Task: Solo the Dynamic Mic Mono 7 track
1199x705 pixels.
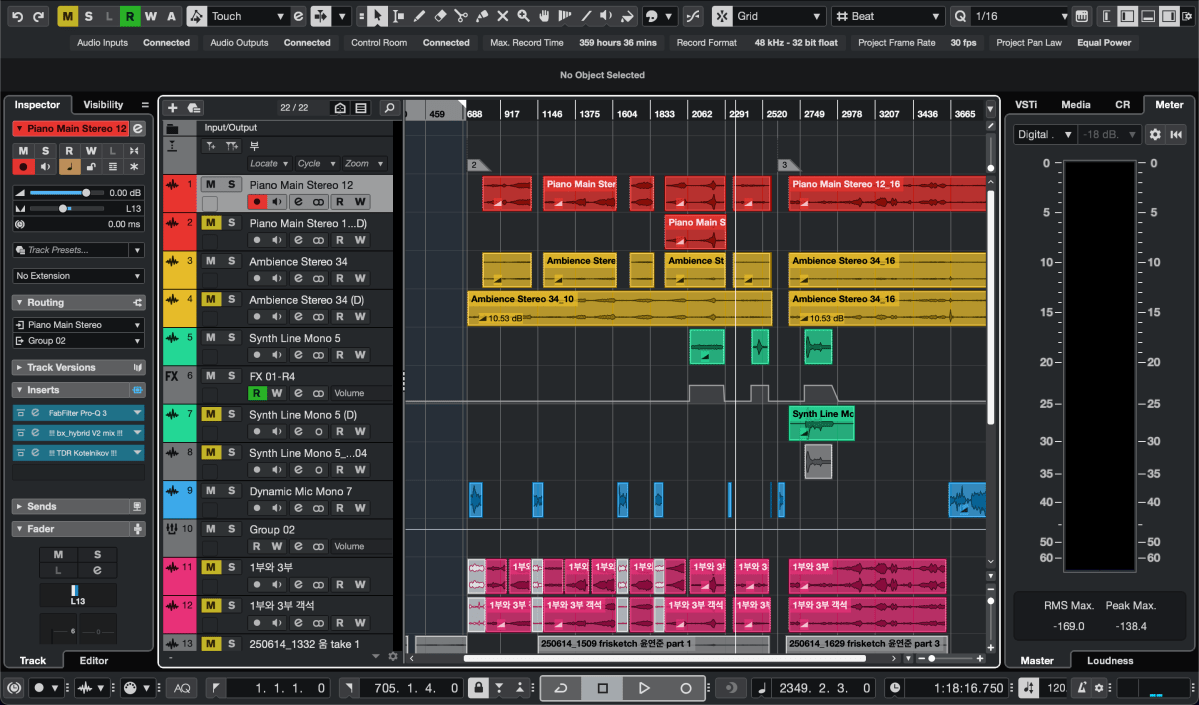Action: pos(231,491)
